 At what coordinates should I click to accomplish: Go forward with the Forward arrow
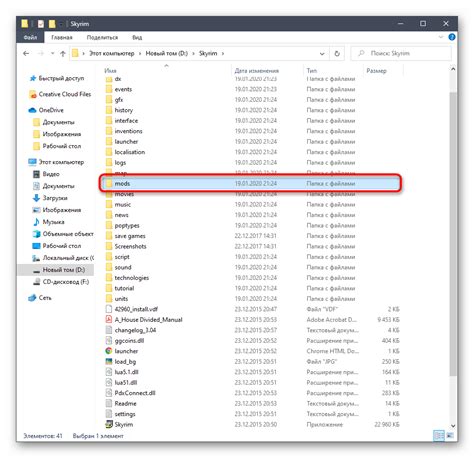(40, 53)
